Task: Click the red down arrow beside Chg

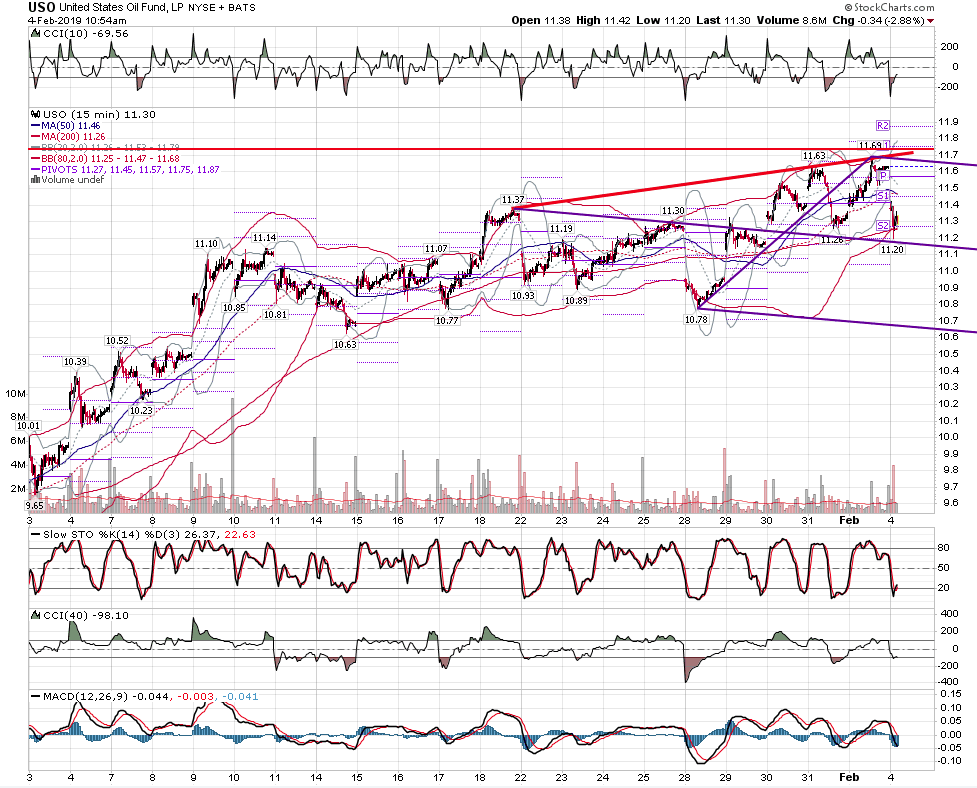Action: click(931, 21)
